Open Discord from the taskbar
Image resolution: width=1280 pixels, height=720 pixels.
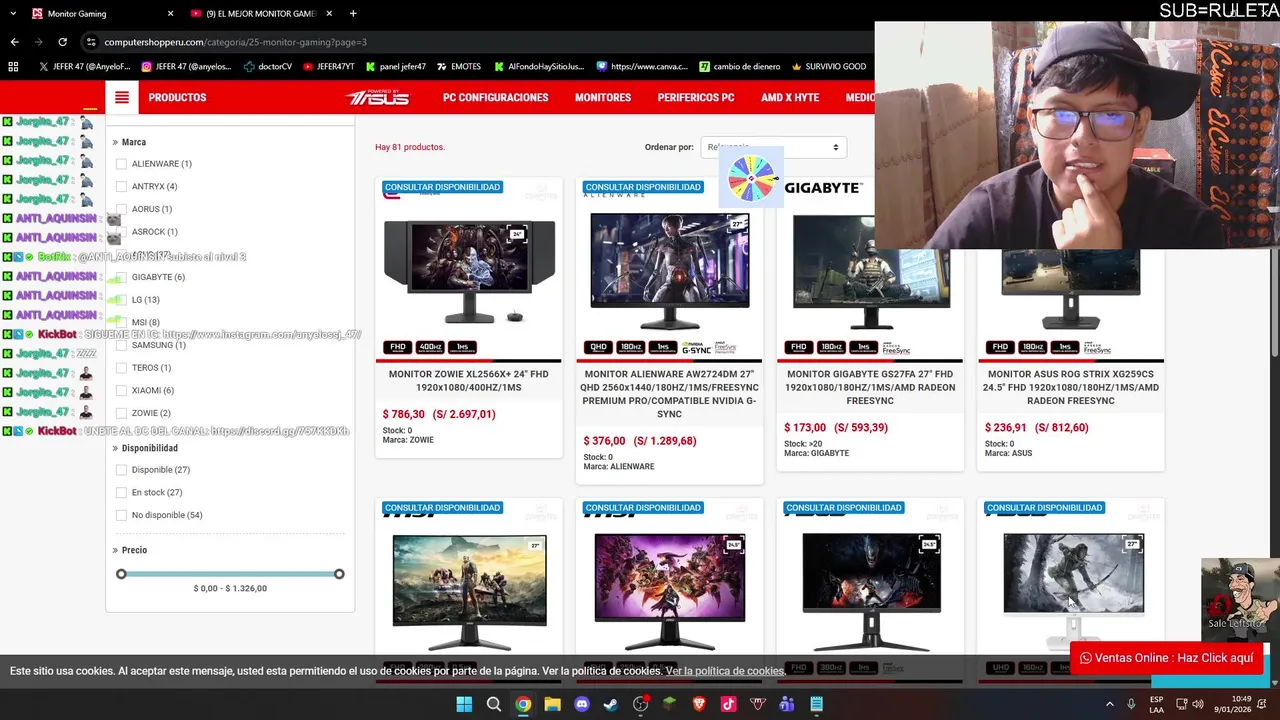click(582, 704)
